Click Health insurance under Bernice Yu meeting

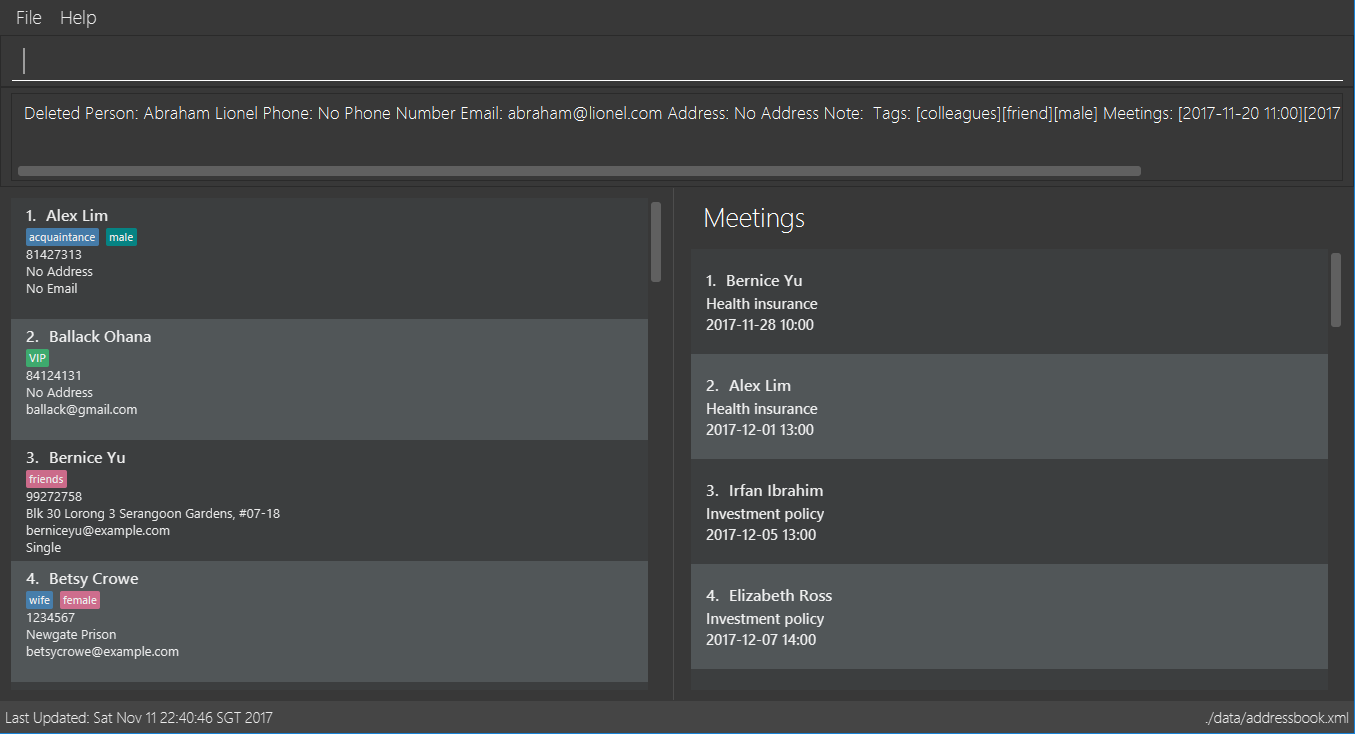[x=762, y=304]
